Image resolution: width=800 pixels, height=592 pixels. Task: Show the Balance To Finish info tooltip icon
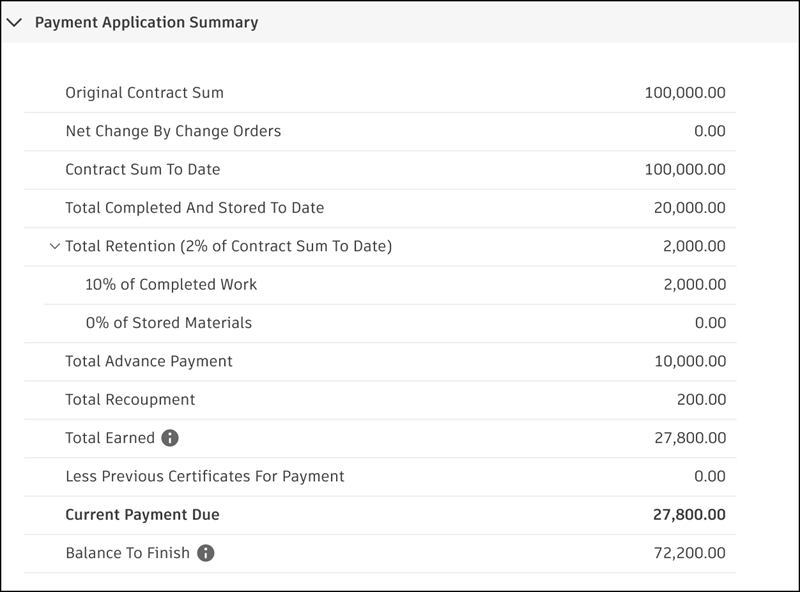tap(205, 553)
